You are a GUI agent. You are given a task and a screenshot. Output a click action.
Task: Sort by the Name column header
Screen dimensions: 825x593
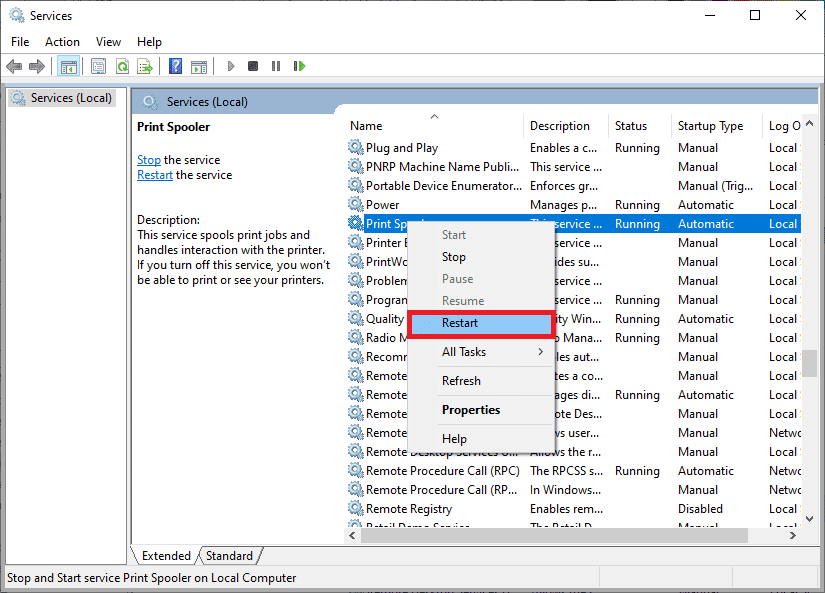click(x=366, y=126)
